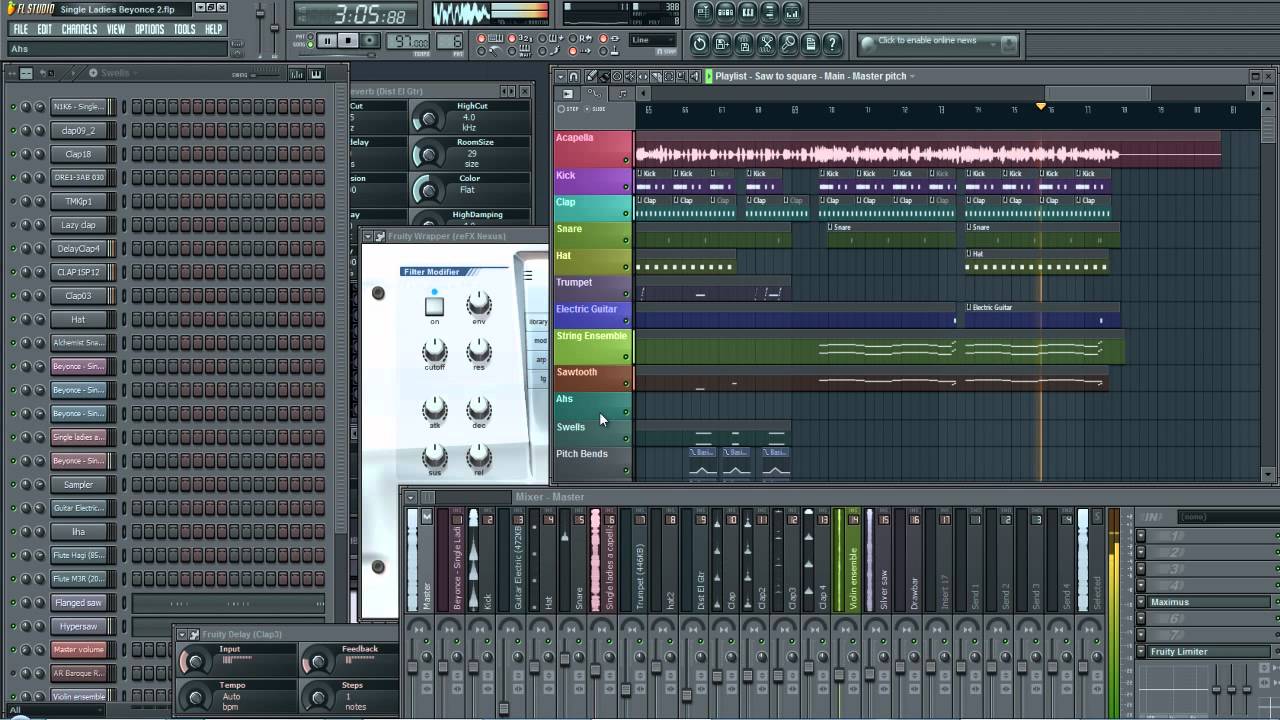Select the Slide radio option in Playlist
Viewport: 1280px width, 720px height.
[587, 108]
